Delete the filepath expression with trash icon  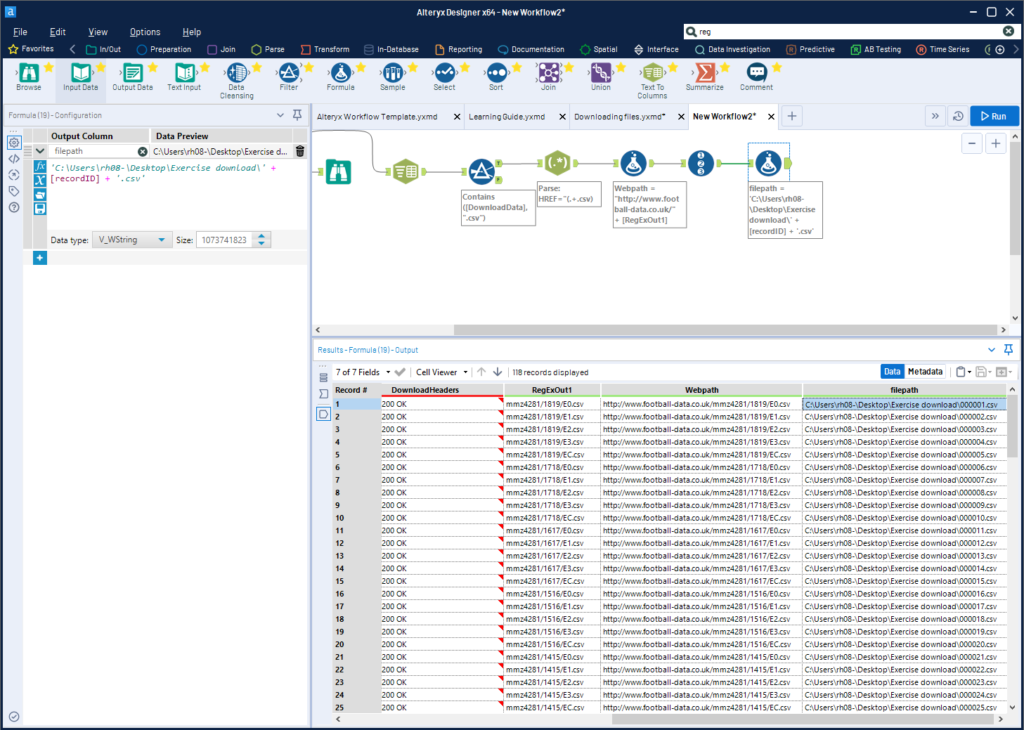(299, 151)
